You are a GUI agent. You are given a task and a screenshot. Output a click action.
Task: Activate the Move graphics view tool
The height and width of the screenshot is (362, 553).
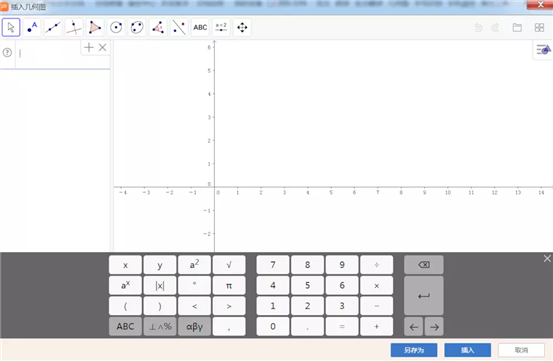(x=242, y=28)
